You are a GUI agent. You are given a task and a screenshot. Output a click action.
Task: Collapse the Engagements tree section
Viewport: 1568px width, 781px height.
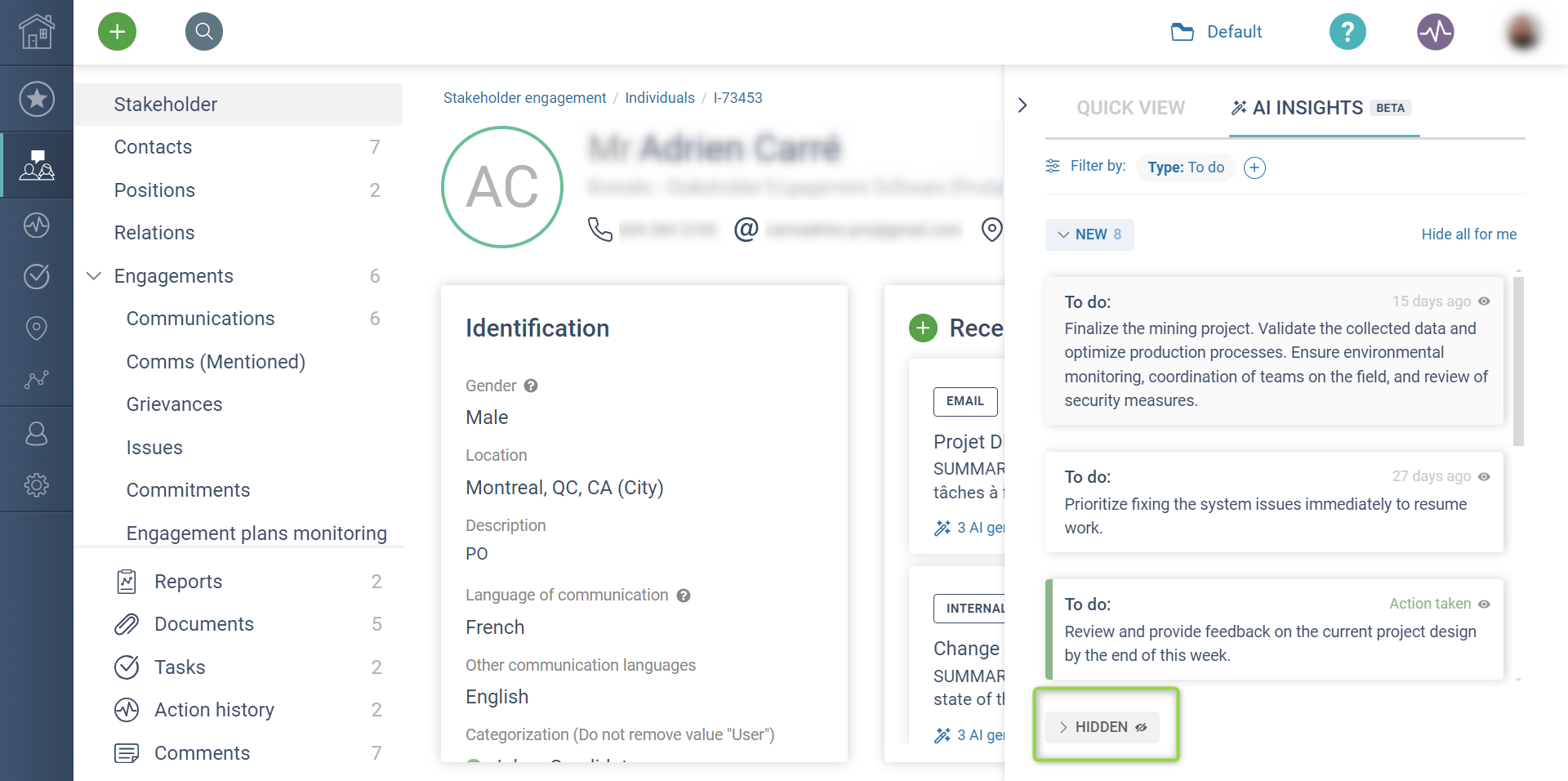tap(94, 276)
